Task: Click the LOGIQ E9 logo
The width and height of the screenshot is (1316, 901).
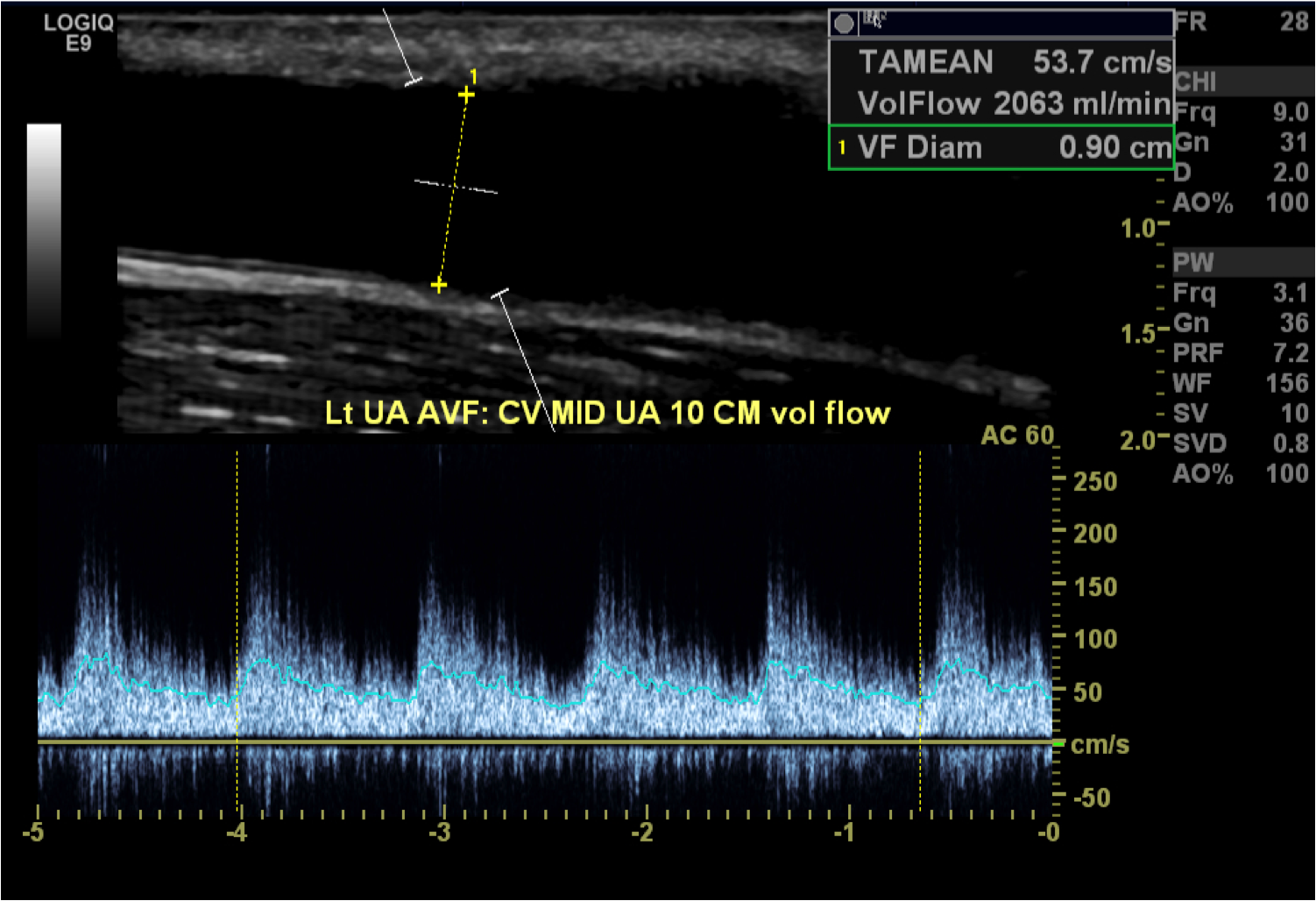Action: [79, 32]
